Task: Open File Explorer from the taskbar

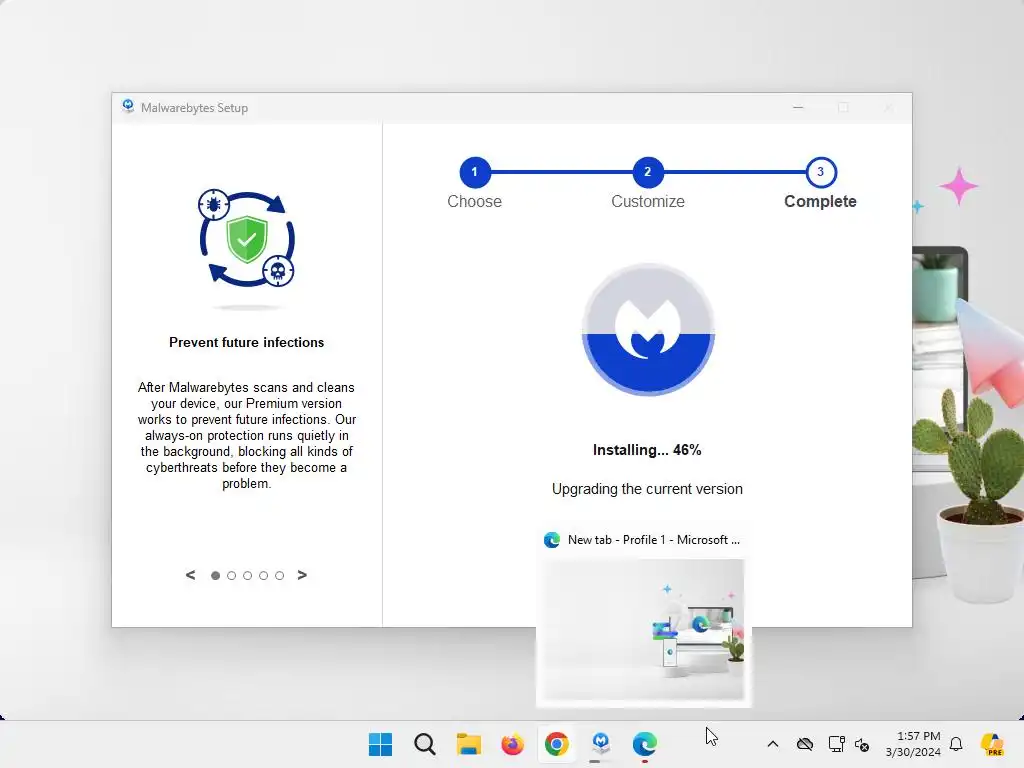Action: click(468, 744)
